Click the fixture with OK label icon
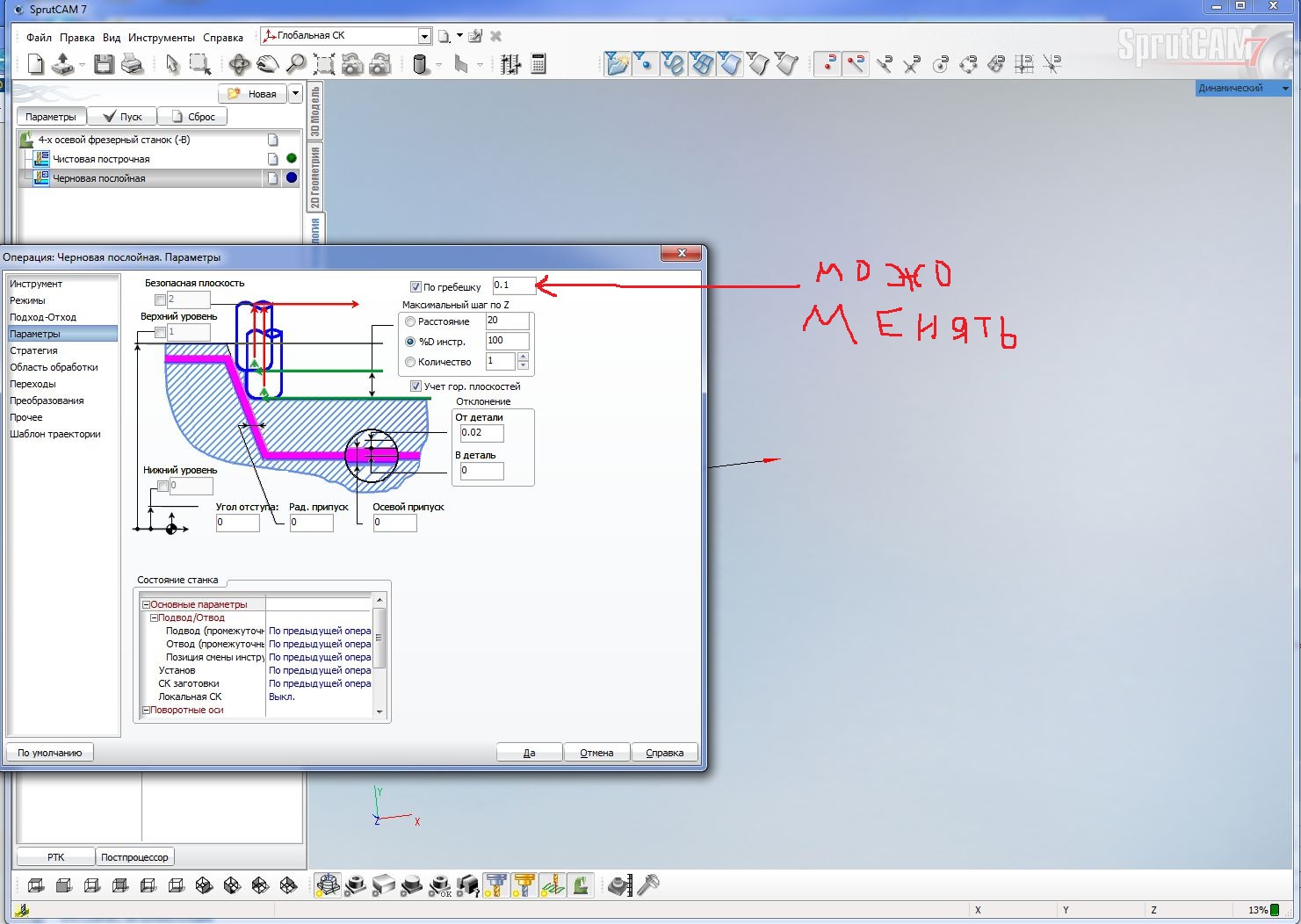 click(440, 884)
